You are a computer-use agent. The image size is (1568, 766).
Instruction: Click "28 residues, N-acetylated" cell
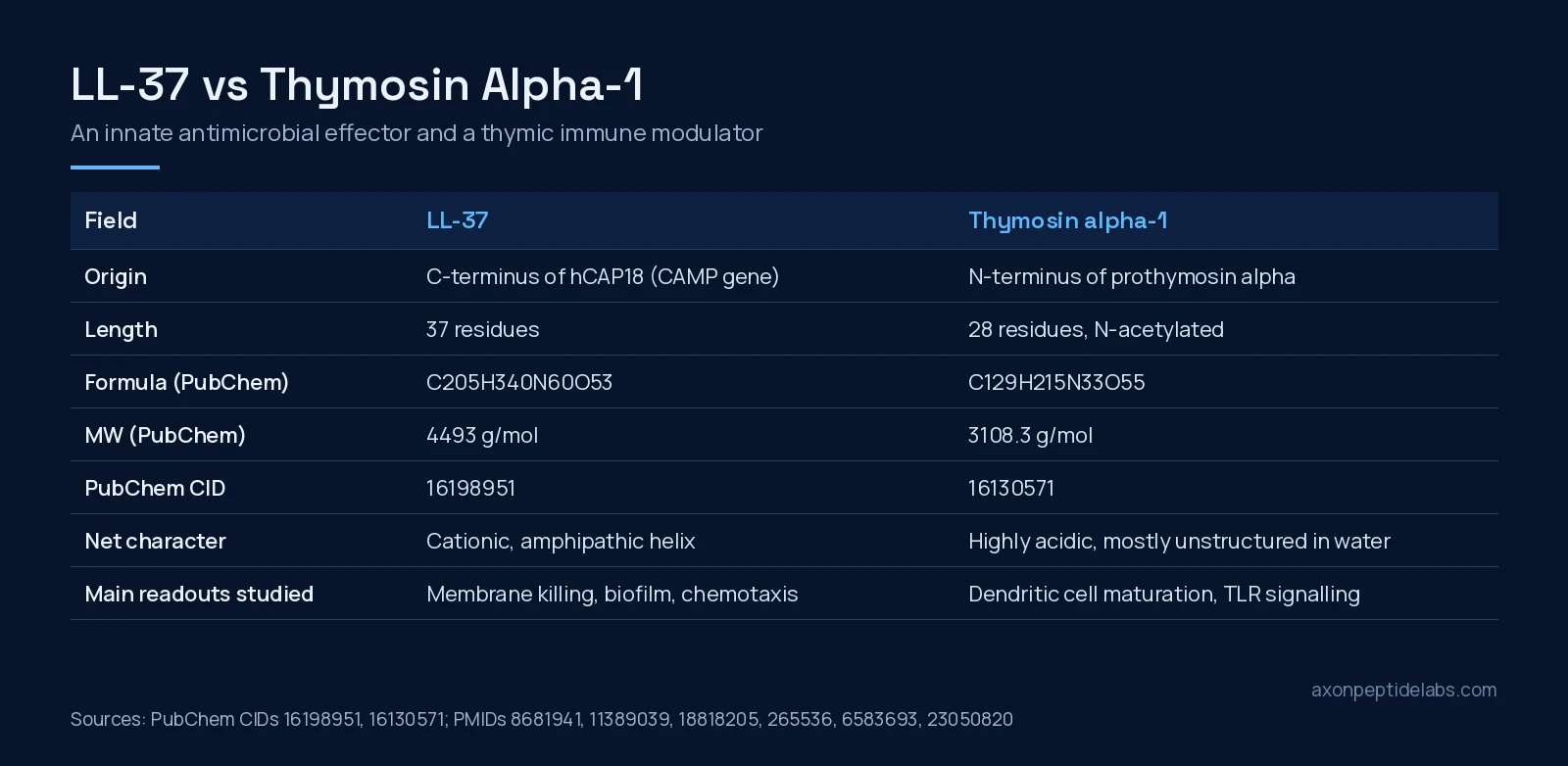(x=1096, y=329)
